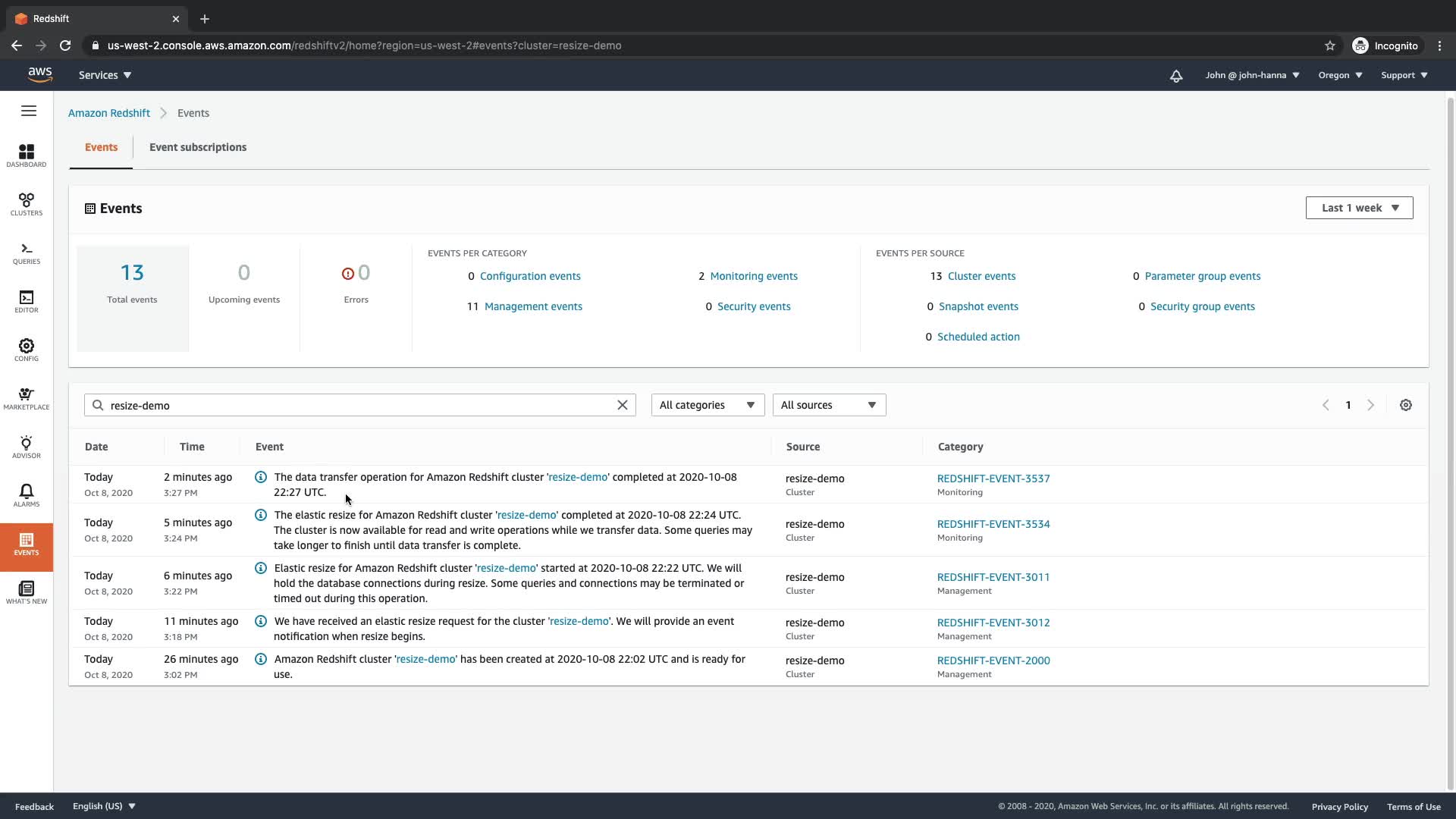Screen dimensions: 1456x819
Task: Toggle the hamburger navigation menu
Action: [29, 111]
